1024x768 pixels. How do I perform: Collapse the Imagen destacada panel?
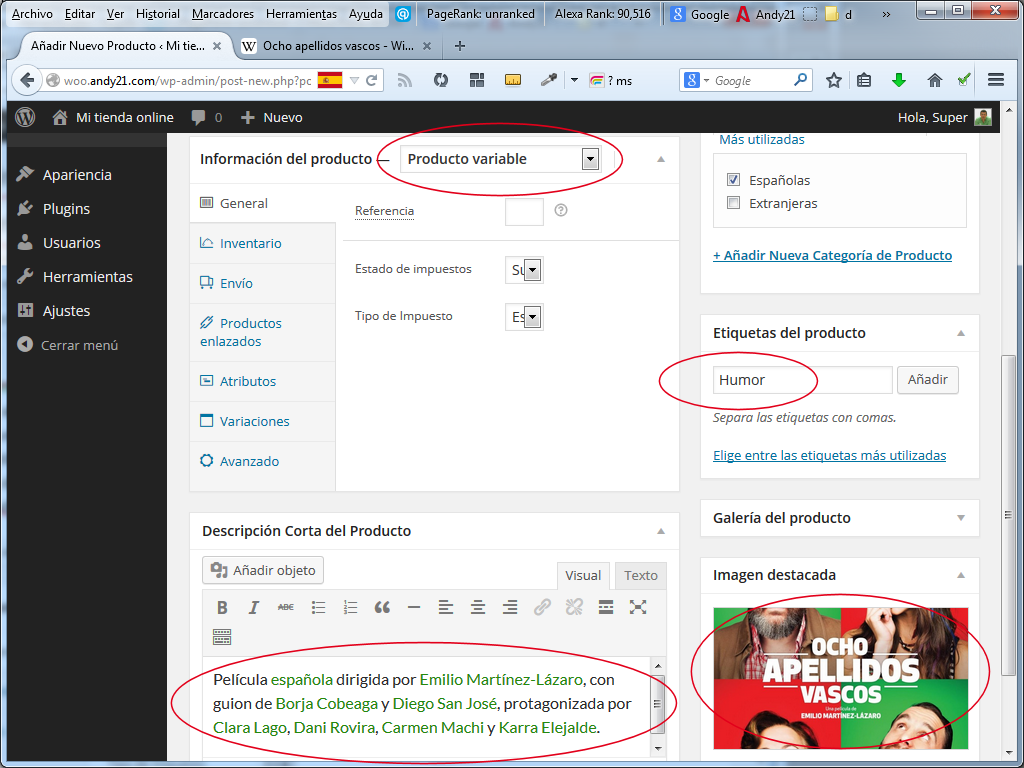point(961,575)
